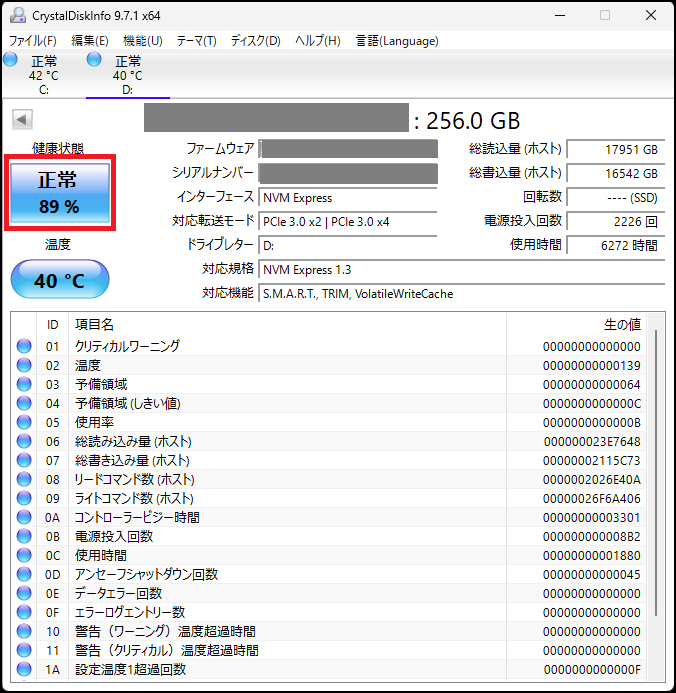676x693 pixels.
Task: Click the 電源投入回数 value 2226 回
Action: click(x=615, y=221)
